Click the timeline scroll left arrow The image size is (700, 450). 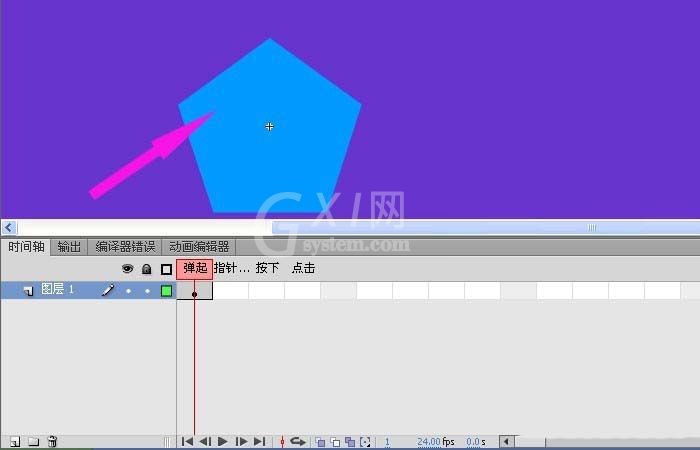click(x=506, y=442)
